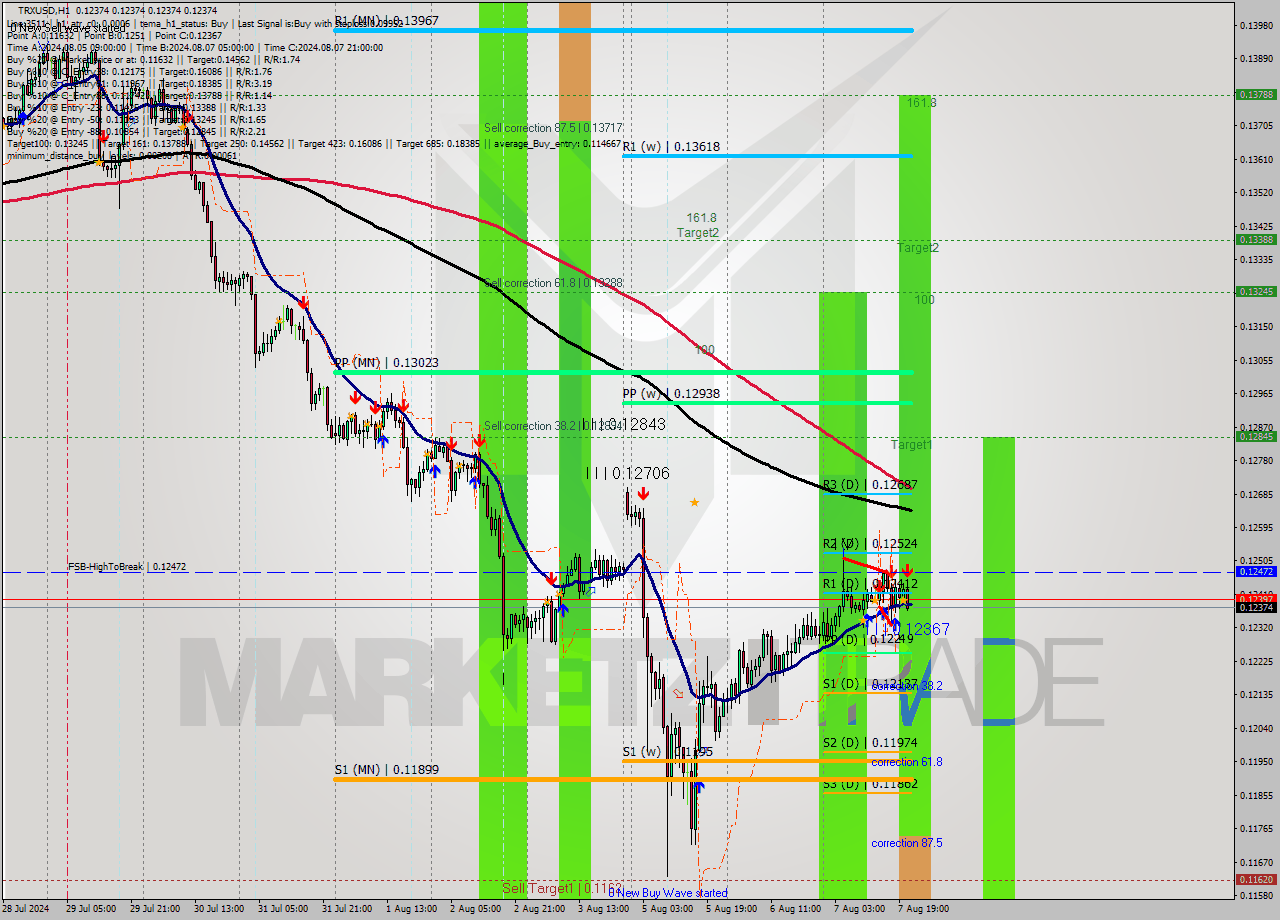Screen dimensions: 1280x920
Task: Click the blue correction 61.8 label
Action: (906, 762)
